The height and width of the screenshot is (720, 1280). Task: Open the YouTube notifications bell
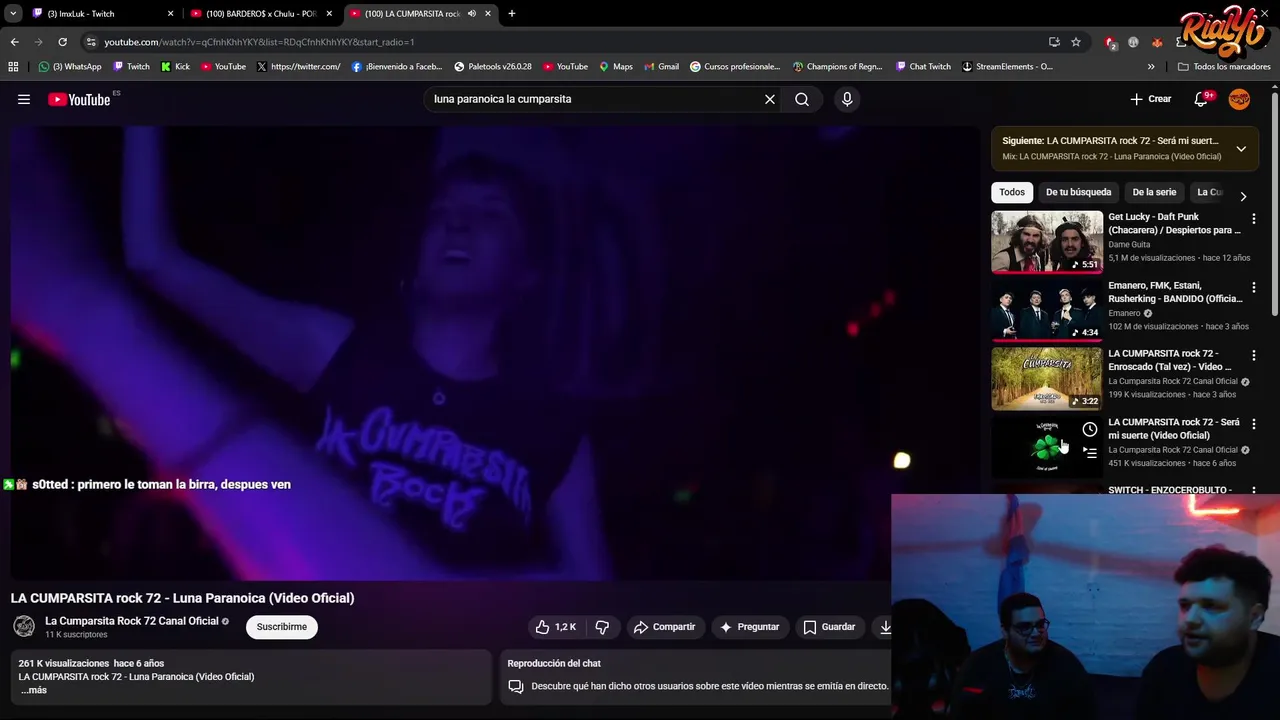coord(1202,99)
